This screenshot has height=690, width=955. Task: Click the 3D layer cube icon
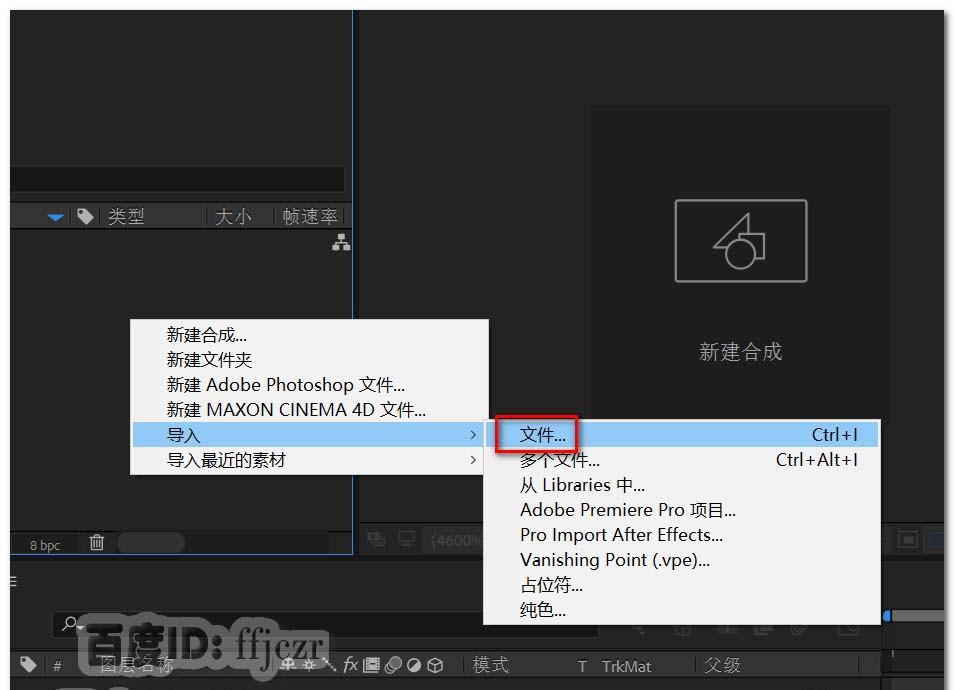pos(436,665)
